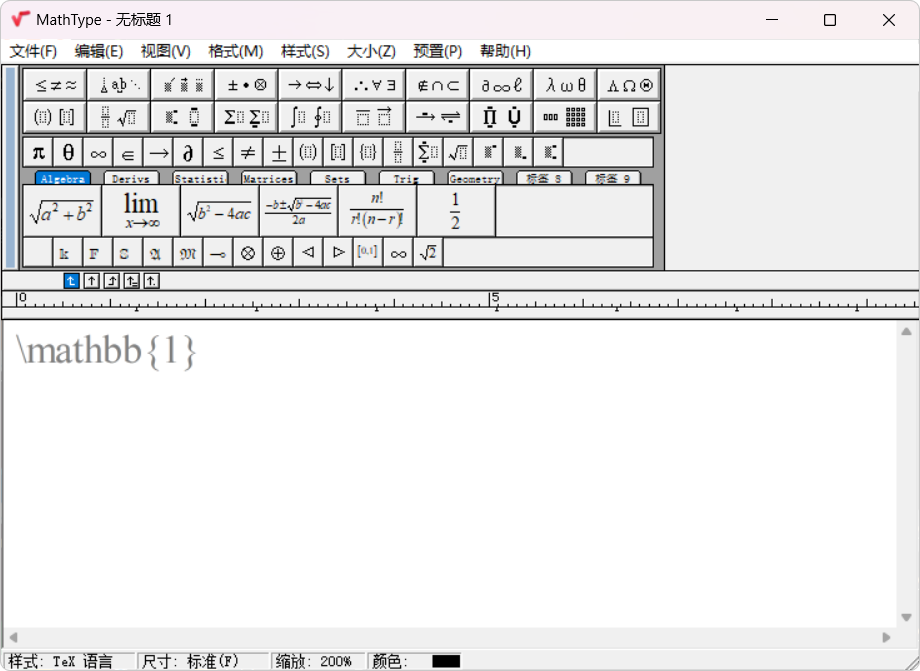This screenshot has height=671, width=920.
Task: Open the matrix templates palette
Action: tap(566, 117)
